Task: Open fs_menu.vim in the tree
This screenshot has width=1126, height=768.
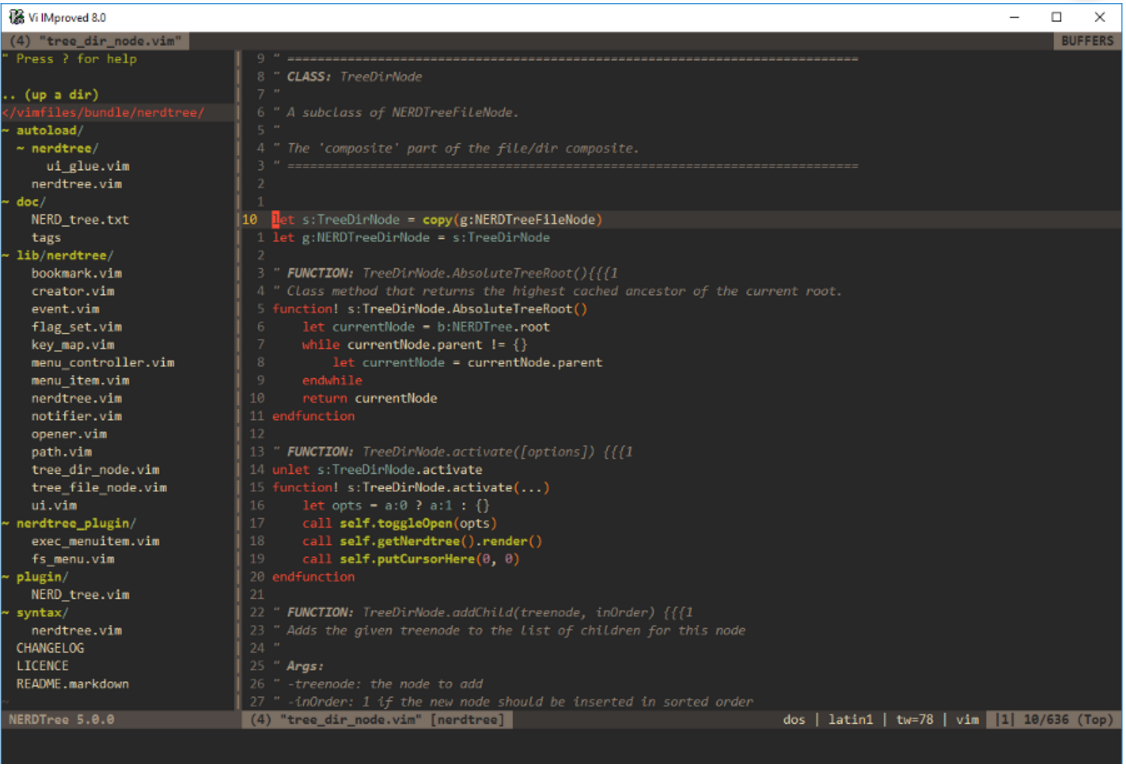Action: 73,559
